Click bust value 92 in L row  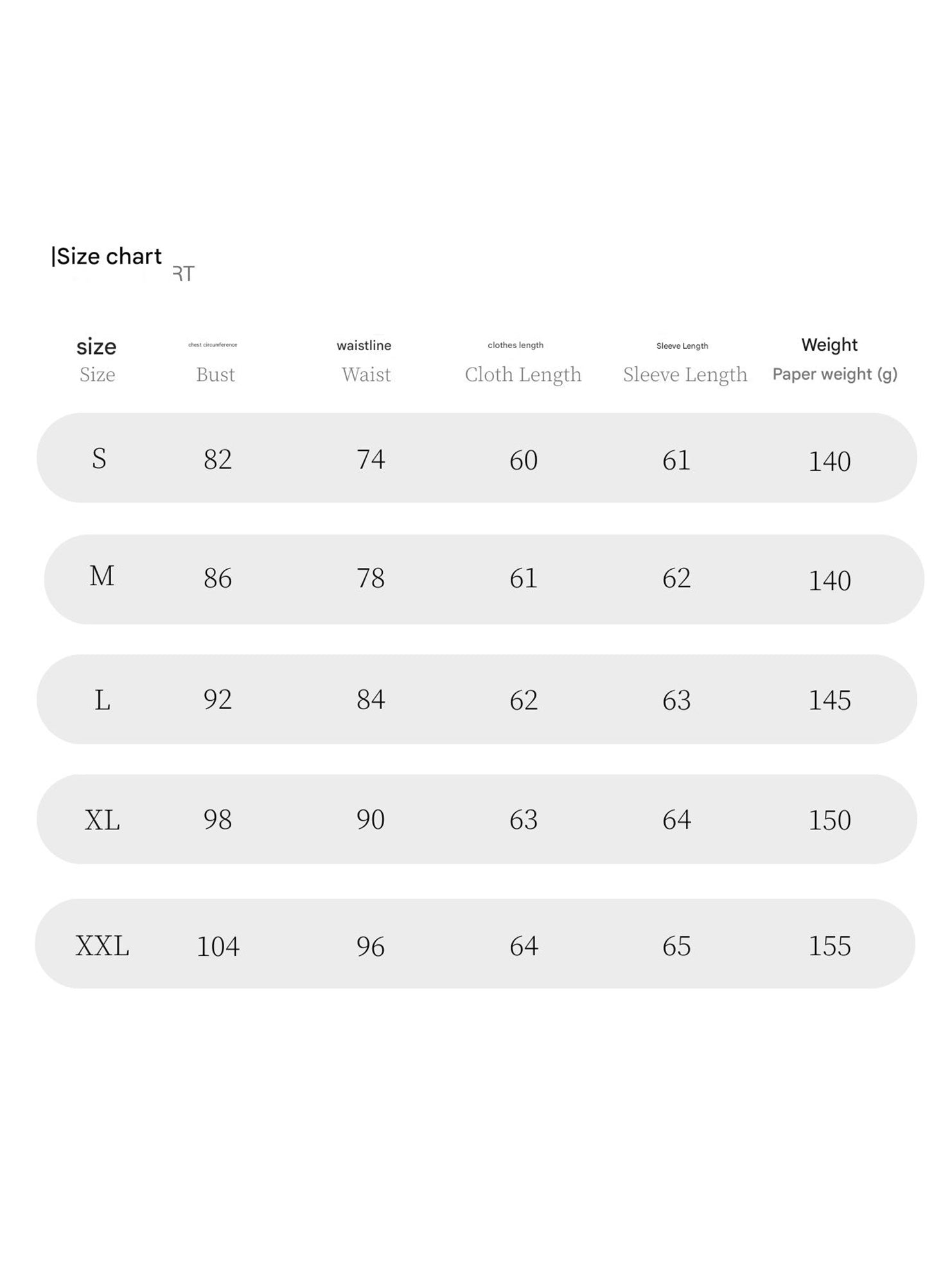218,700
